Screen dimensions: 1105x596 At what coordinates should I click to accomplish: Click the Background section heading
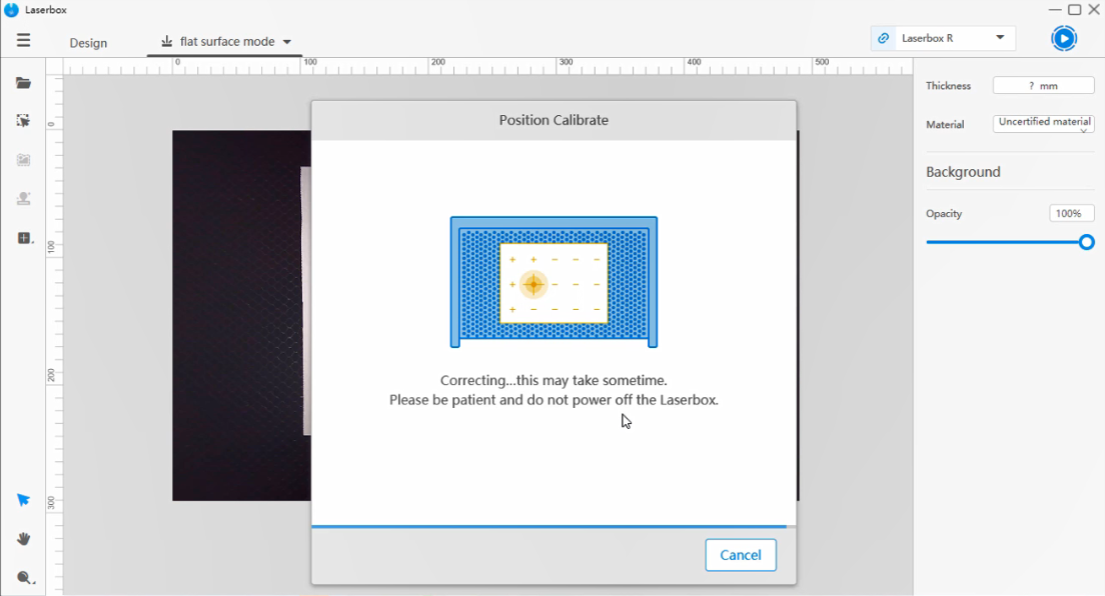(x=963, y=172)
